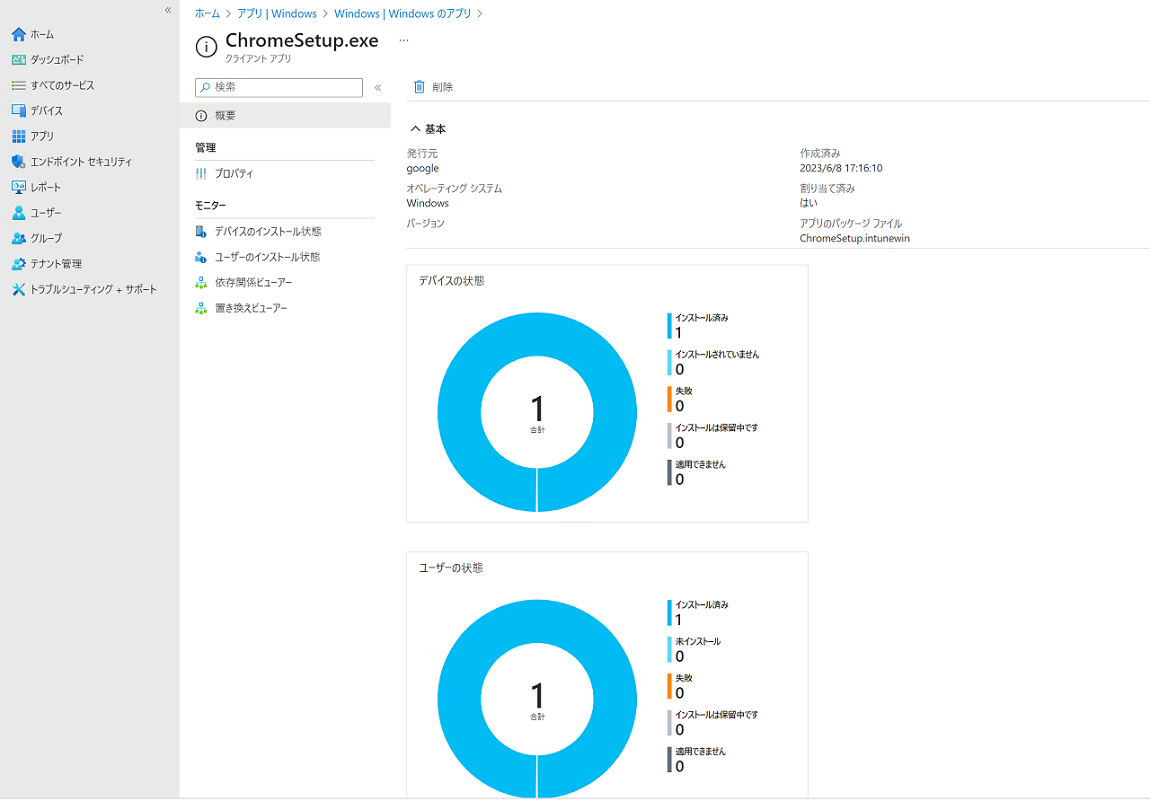
Task: Click the 削除 trash can icon
Action: coord(419,87)
